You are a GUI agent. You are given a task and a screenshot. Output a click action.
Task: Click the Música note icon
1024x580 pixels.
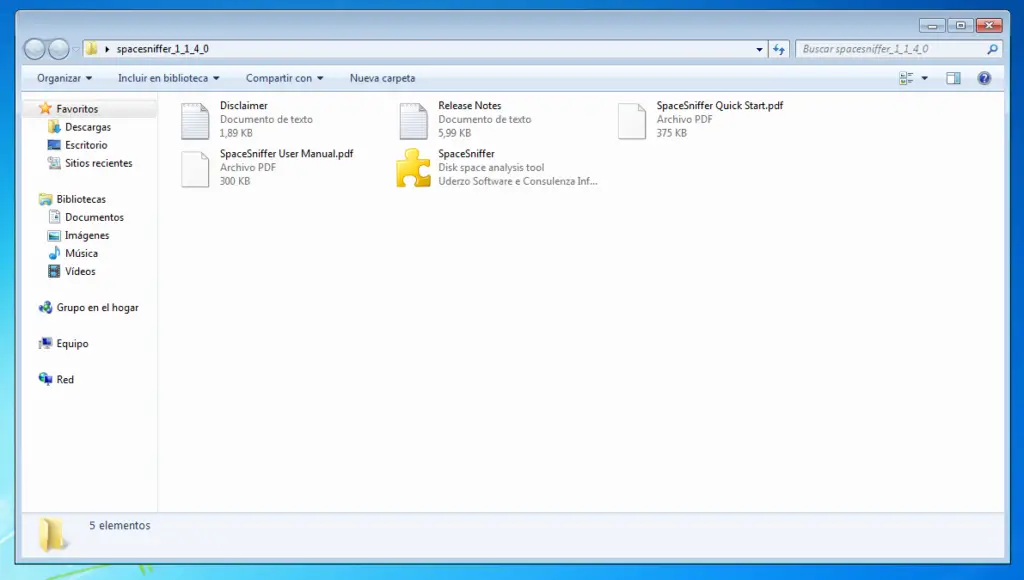click(x=54, y=253)
